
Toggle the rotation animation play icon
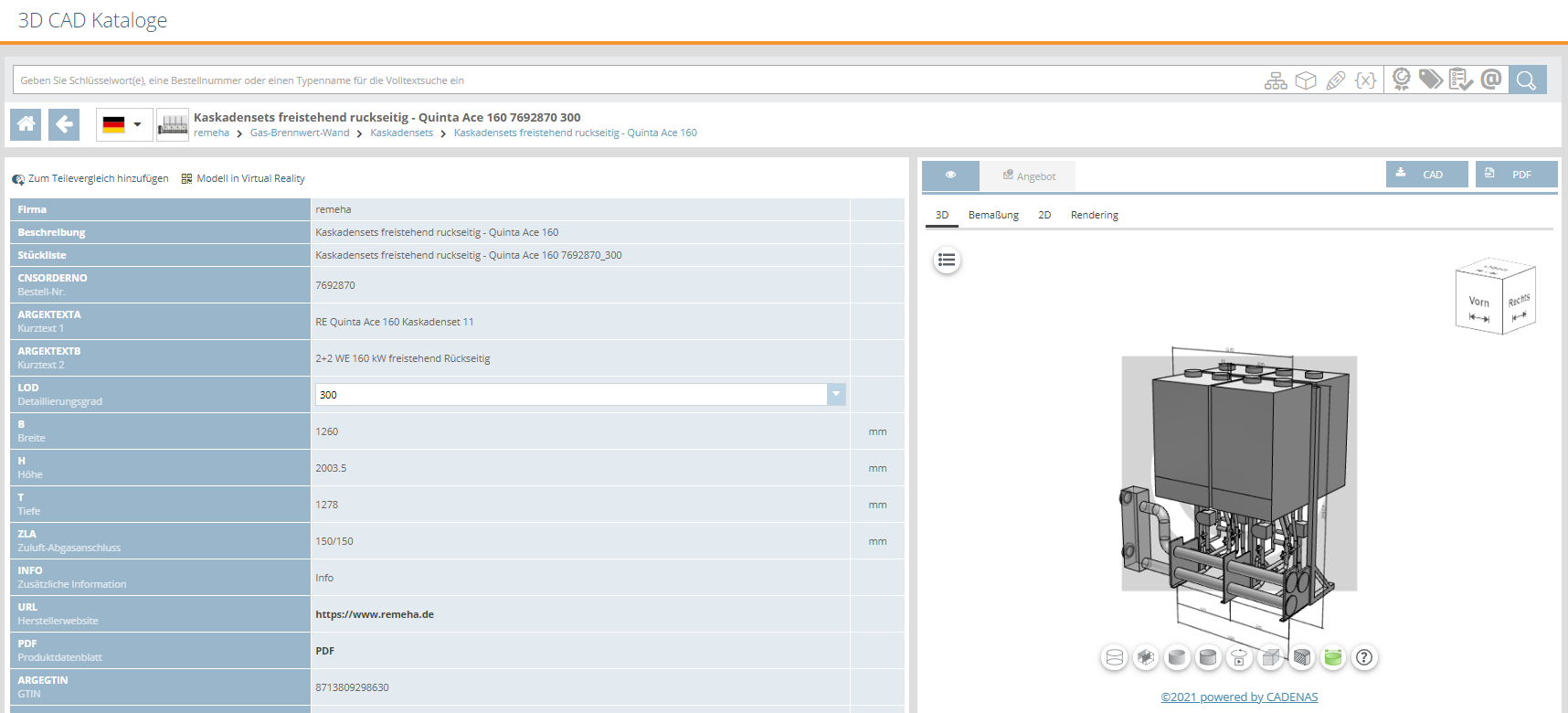tap(1239, 657)
